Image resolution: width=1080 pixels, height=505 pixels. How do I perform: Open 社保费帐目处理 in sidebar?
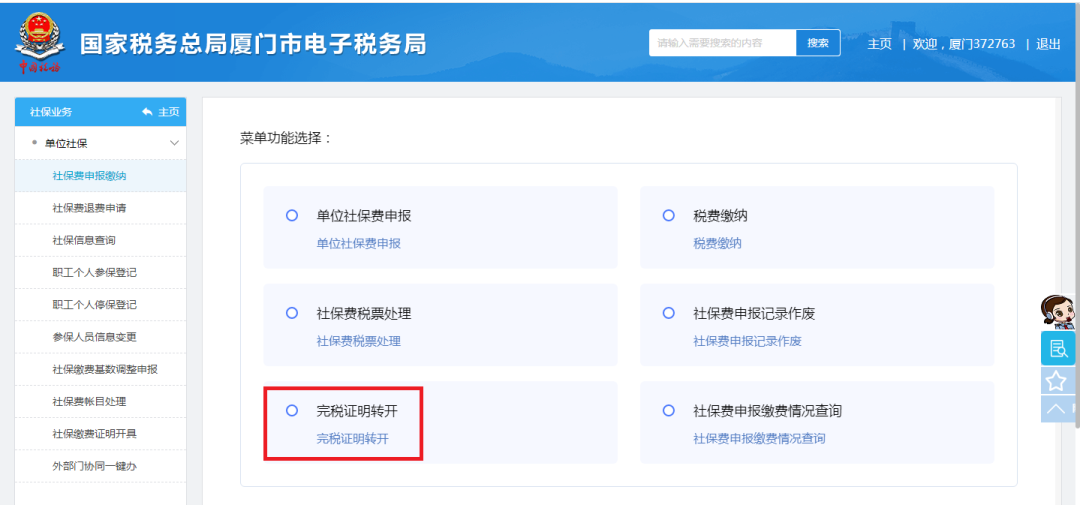tap(101, 402)
